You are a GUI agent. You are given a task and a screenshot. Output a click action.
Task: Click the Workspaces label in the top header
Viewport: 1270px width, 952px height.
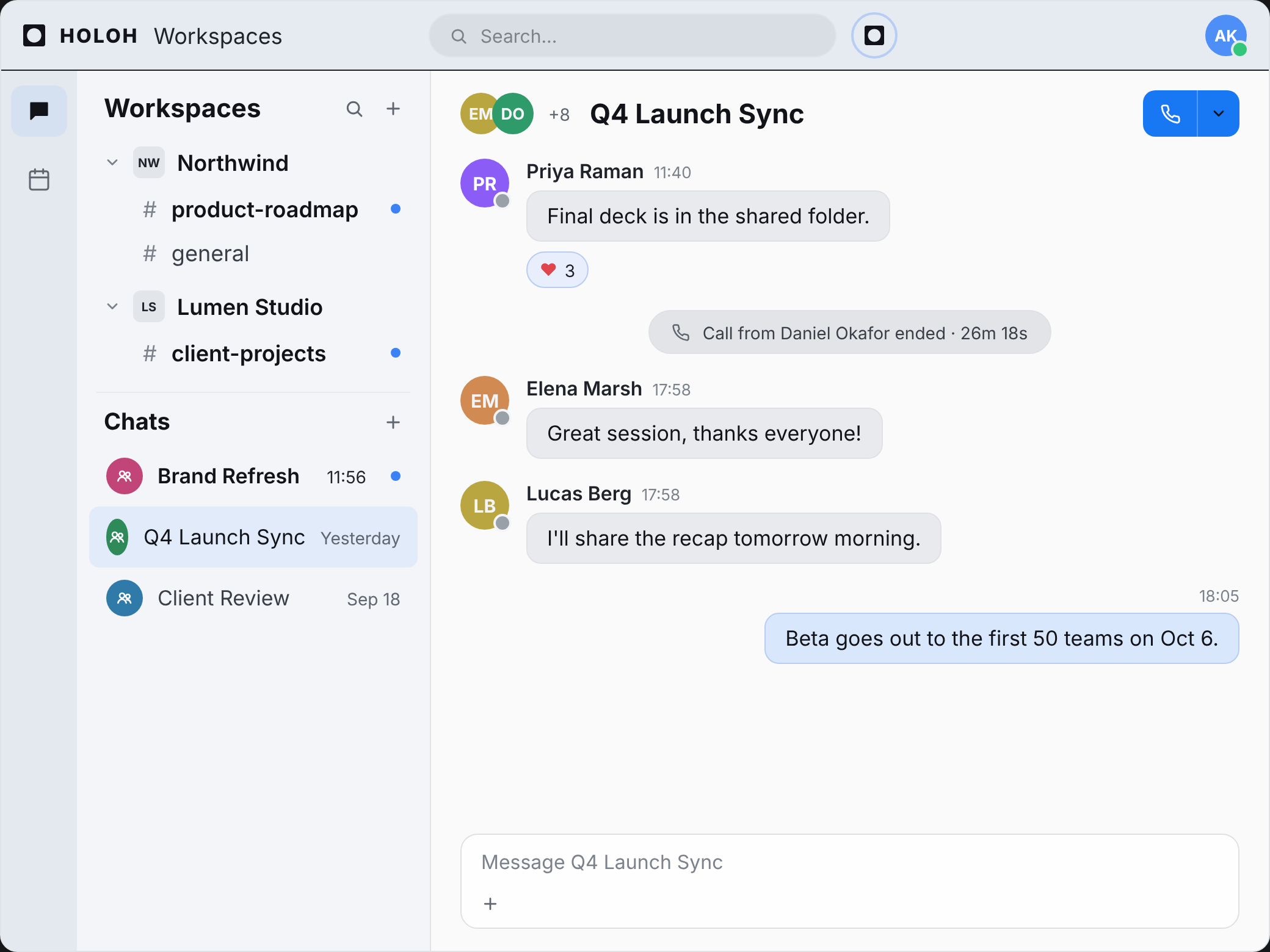(x=218, y=36)
